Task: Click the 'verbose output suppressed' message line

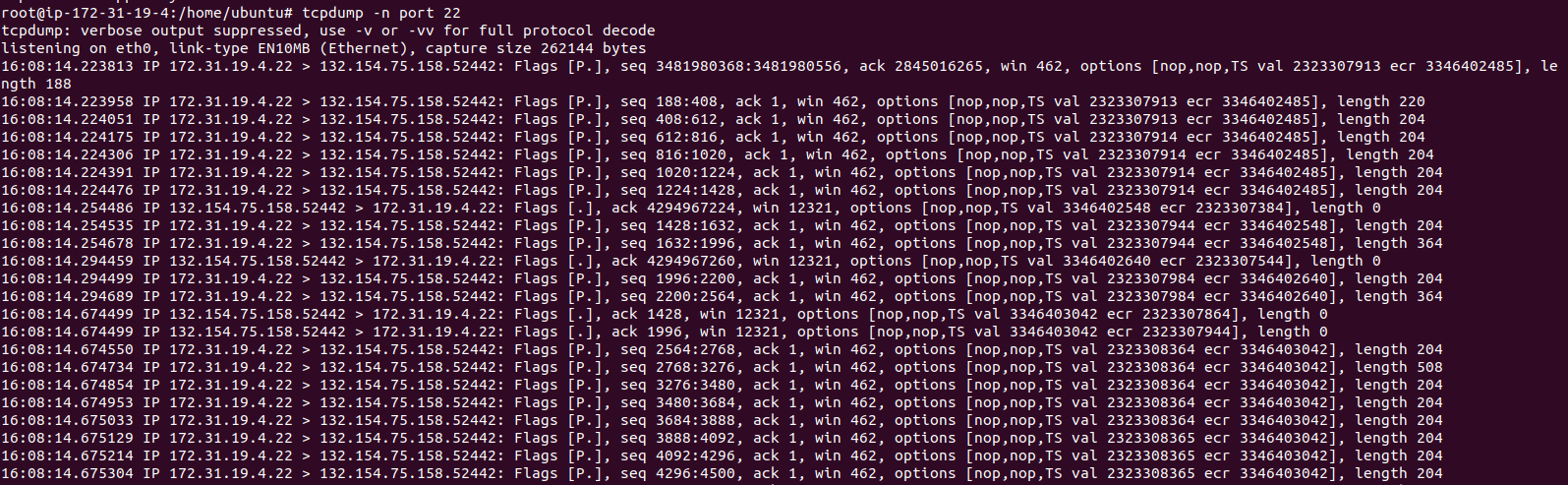Action: [x=328, y=30]
